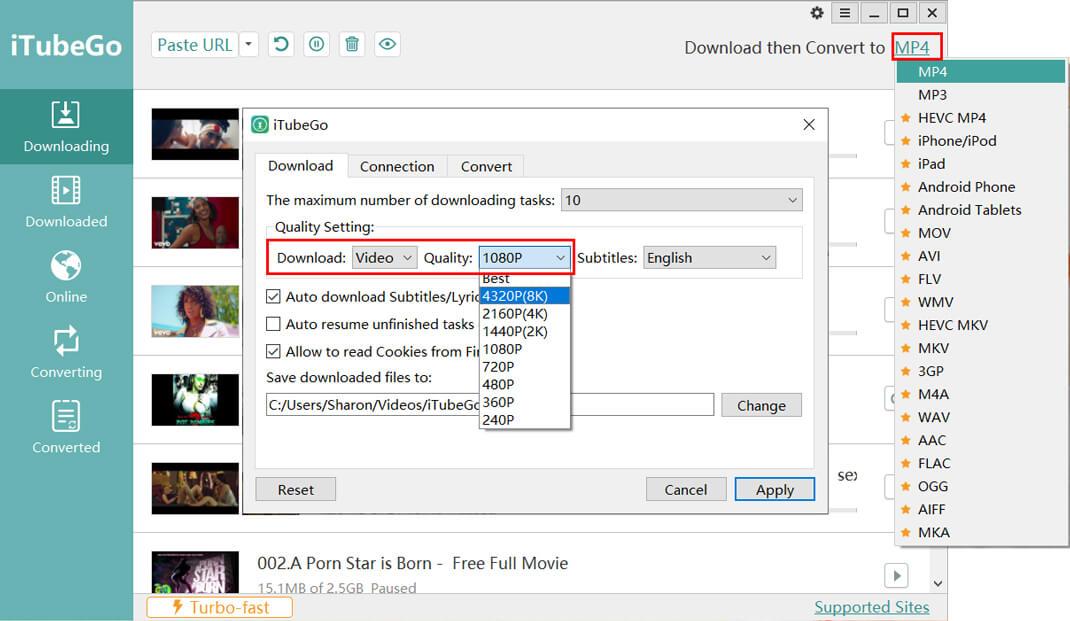This screenshot has height=621, width=1070.
Task: Choose iPhone/iPod from format list
Action: pos(981,141)
